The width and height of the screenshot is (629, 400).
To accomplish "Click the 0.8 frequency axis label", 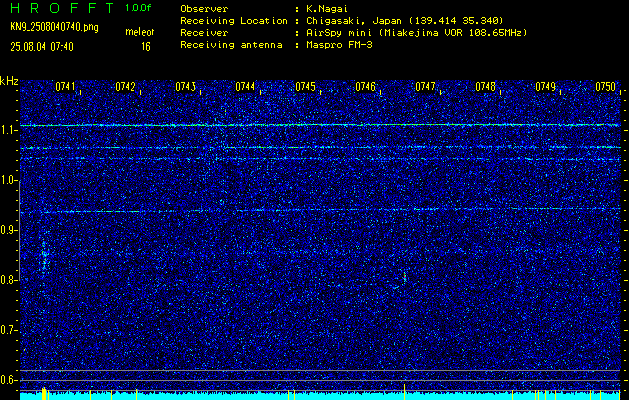I will (x=8, y=280).
